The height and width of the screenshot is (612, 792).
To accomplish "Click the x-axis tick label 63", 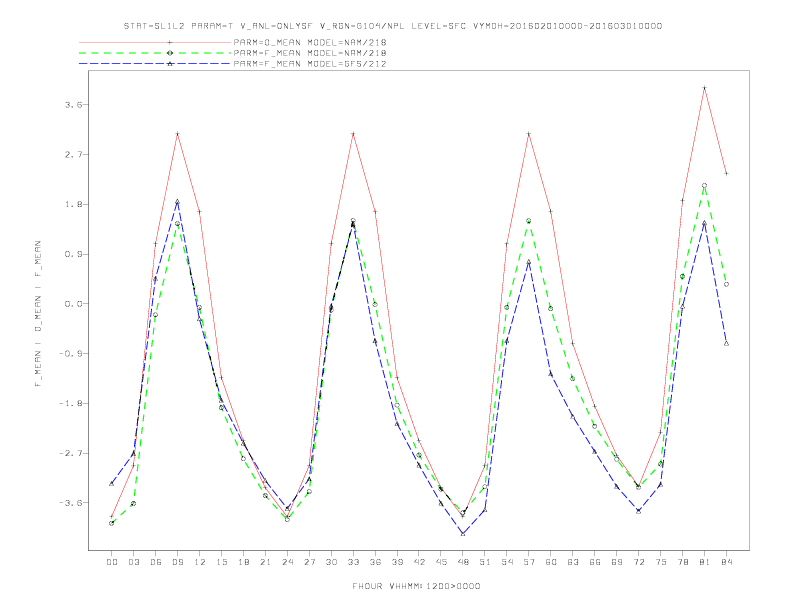I will click(x=573, y=562).
